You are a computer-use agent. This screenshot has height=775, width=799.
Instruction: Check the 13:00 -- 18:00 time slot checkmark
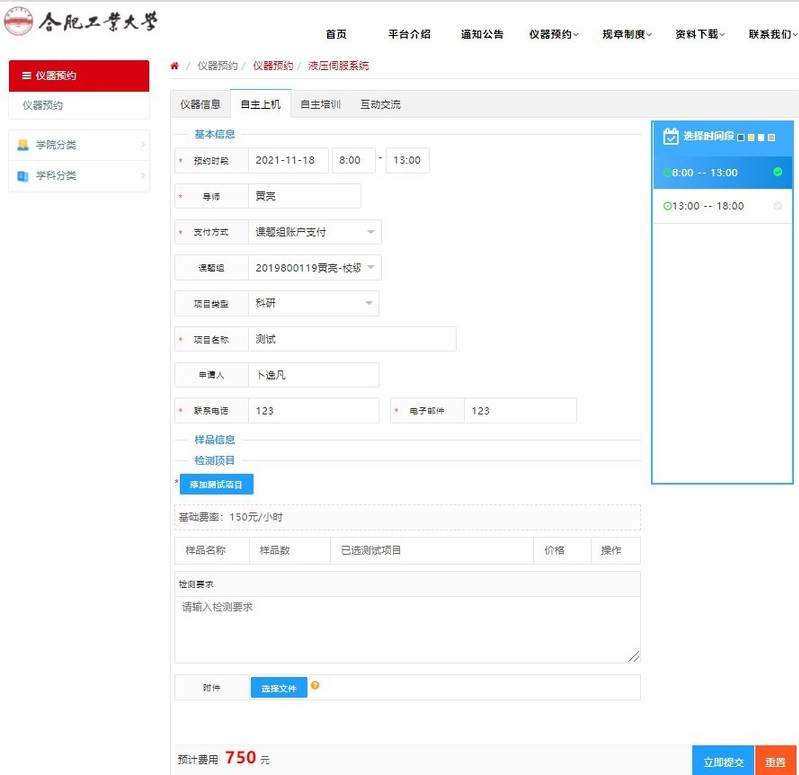coord(777,206)
